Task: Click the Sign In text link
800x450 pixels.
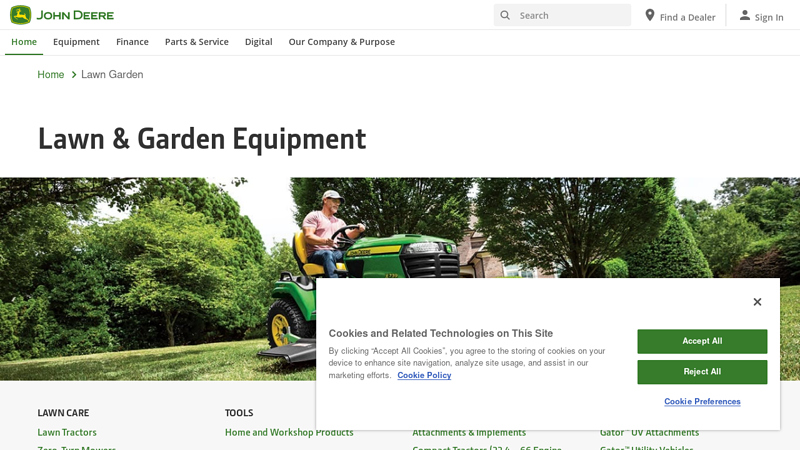Action: (x=769, y=17)
